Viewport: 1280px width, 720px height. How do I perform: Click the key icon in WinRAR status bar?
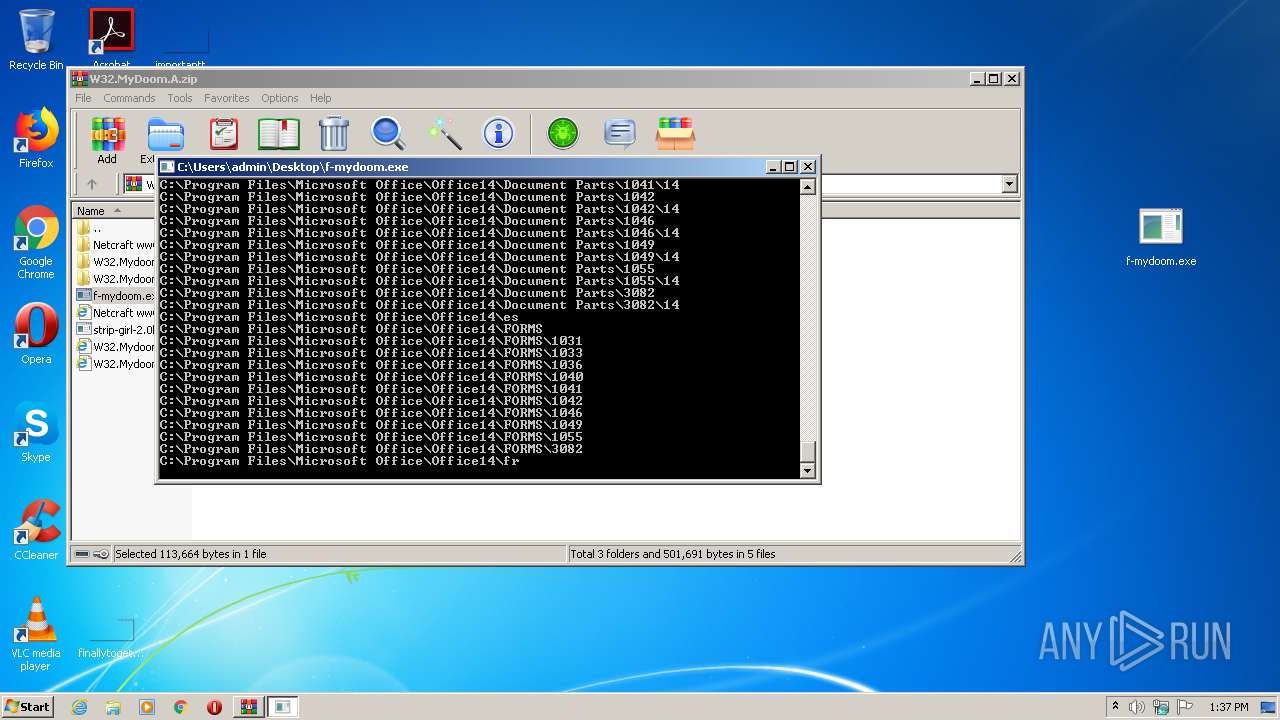tap(101, 554)
